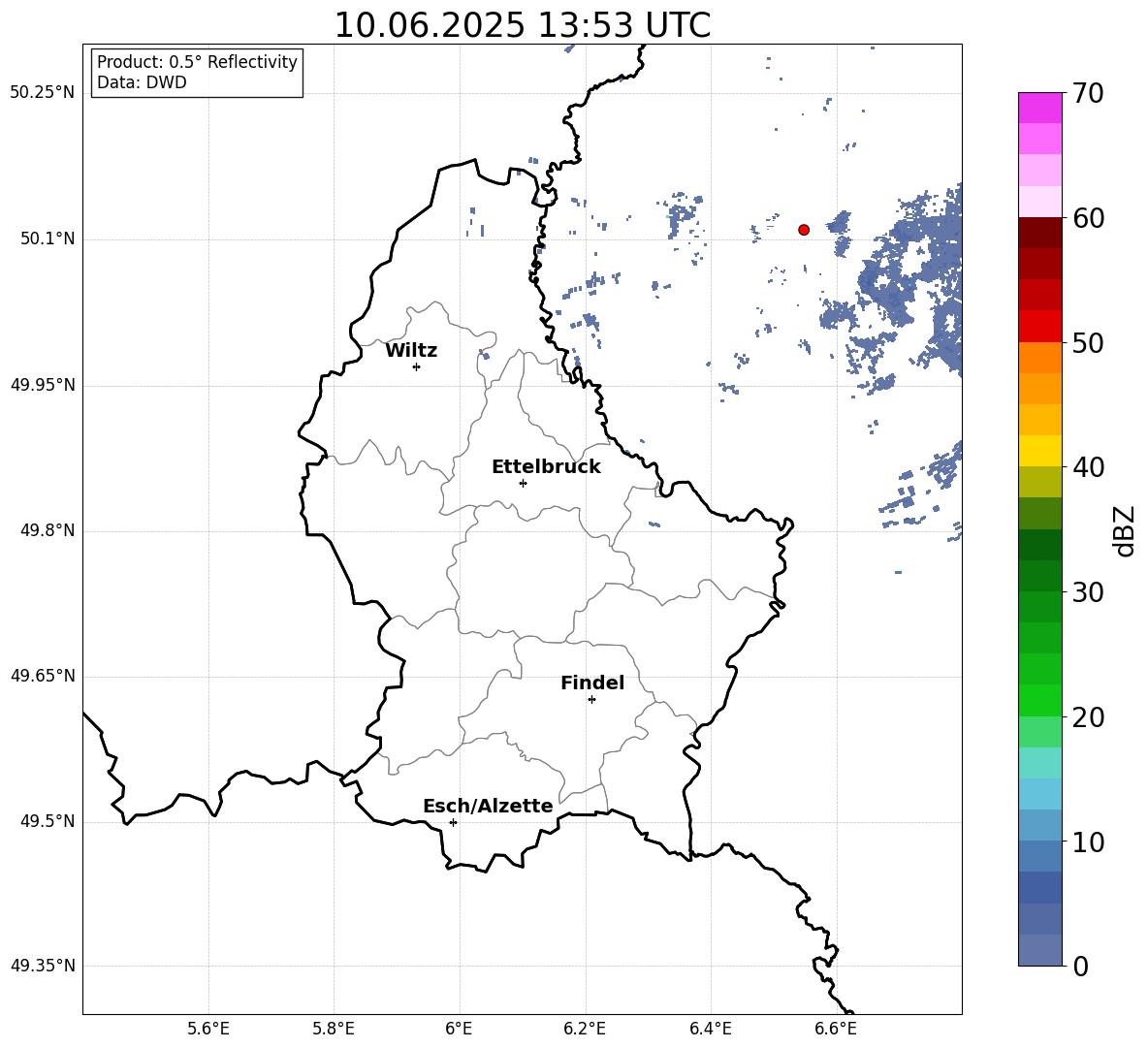The height and width of the screenshot is (1048, 1148).
Task: Click the Findel city label
Action: coord(592,683)
